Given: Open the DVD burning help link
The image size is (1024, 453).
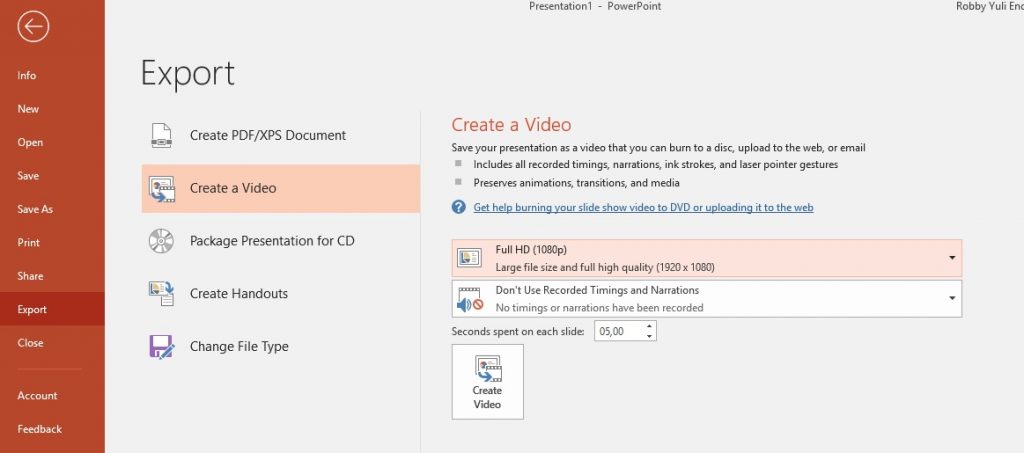Looking at the screenshot, I should point(643,208).
